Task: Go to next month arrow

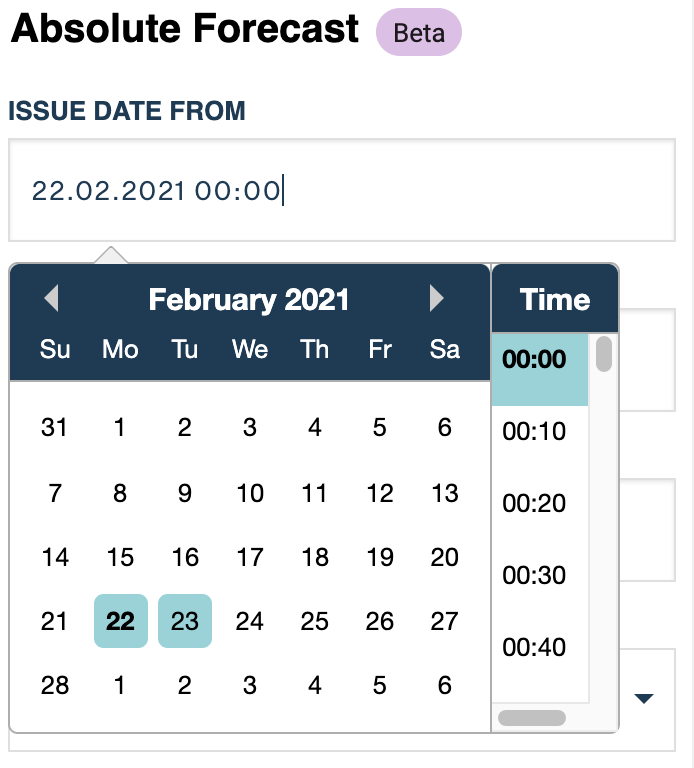Action: pos(437,298)
